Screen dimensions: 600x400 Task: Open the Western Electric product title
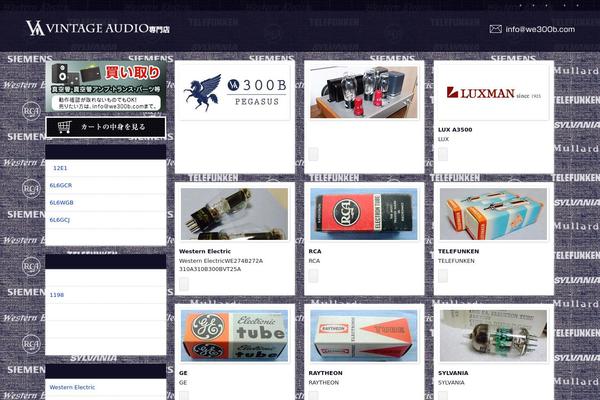[x=205, y=251]
